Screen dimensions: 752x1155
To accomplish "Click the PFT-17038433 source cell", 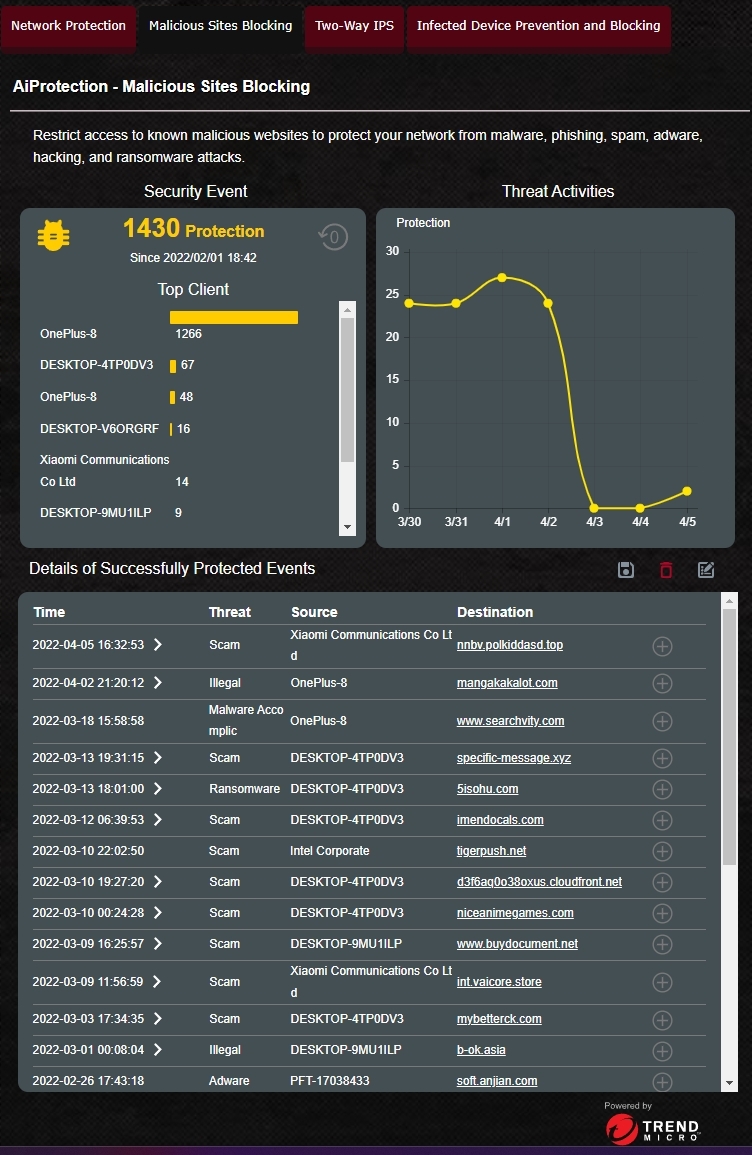I will pyautogui.click(x=330, y=1081).
